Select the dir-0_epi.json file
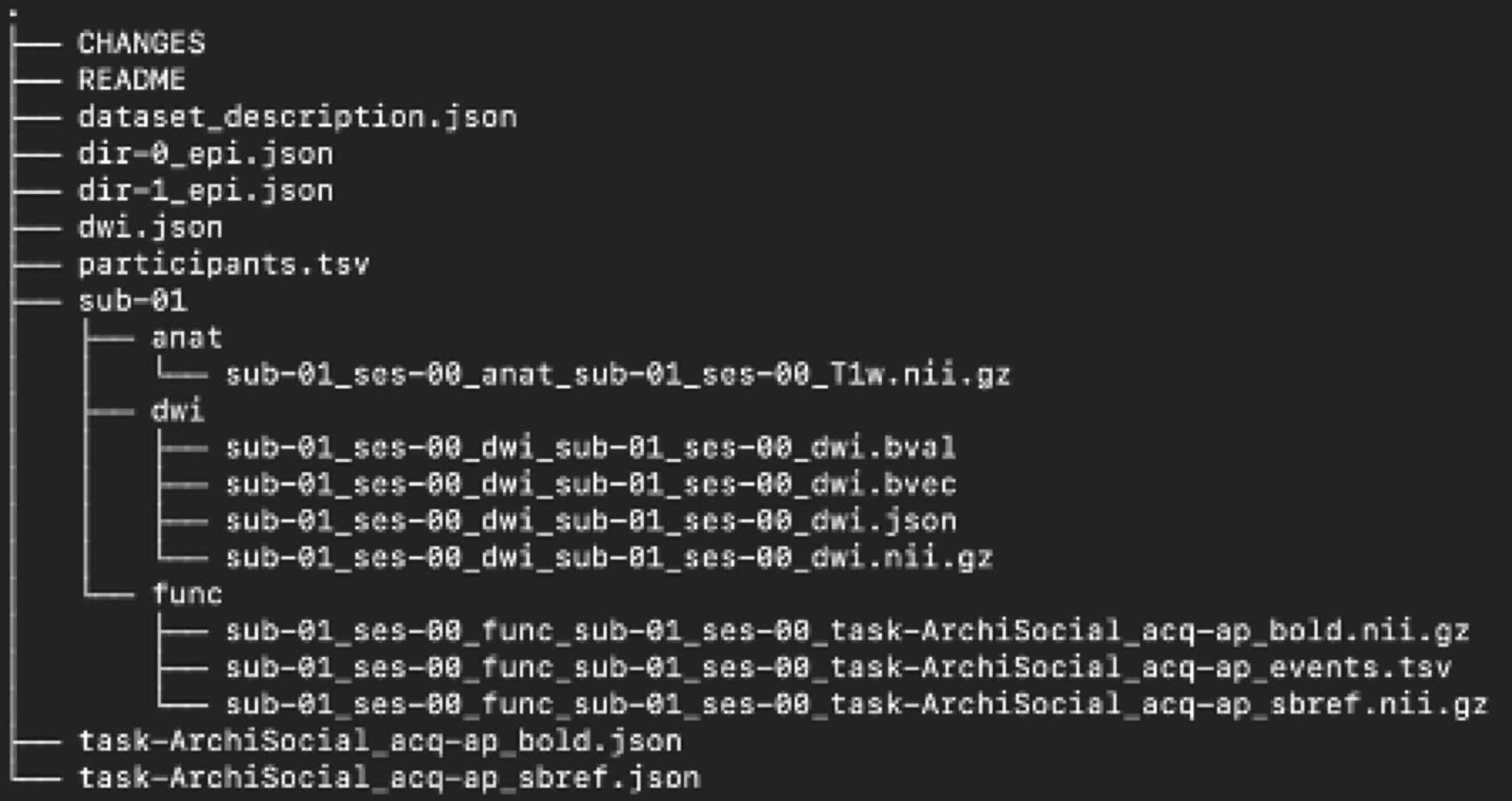 pyautogui.click(x=205, y=154)
